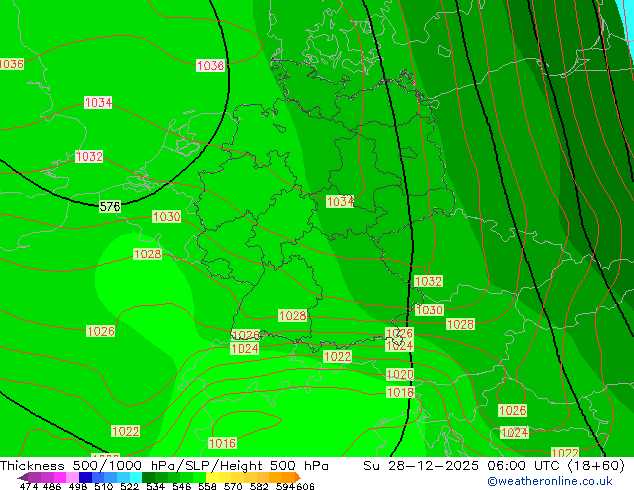Click the purple arrow at legend's start
Viewport: 634px width, 490px height.
23,477
